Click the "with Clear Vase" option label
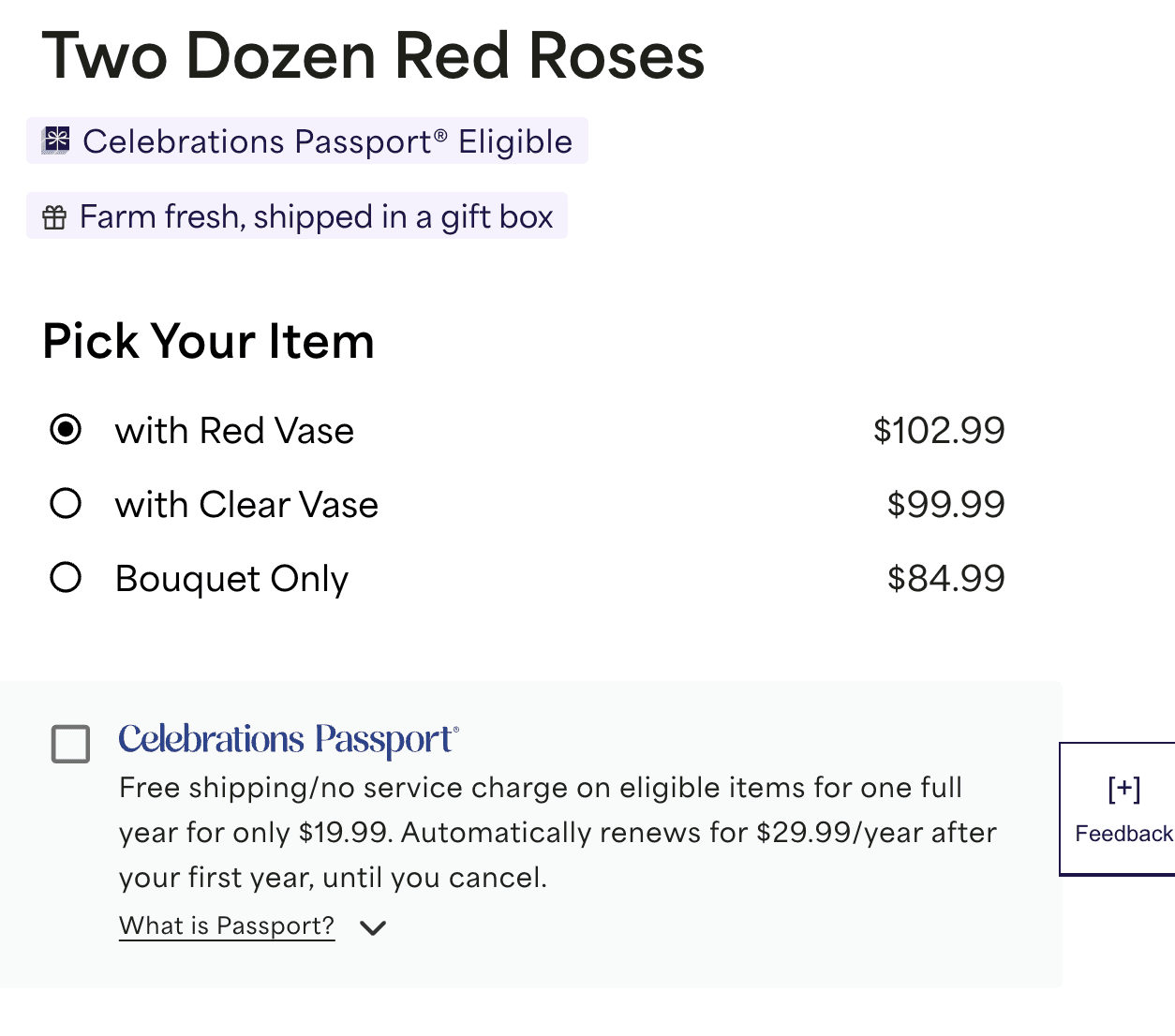The image size is (1175, 1036). [x=246, y=505]
